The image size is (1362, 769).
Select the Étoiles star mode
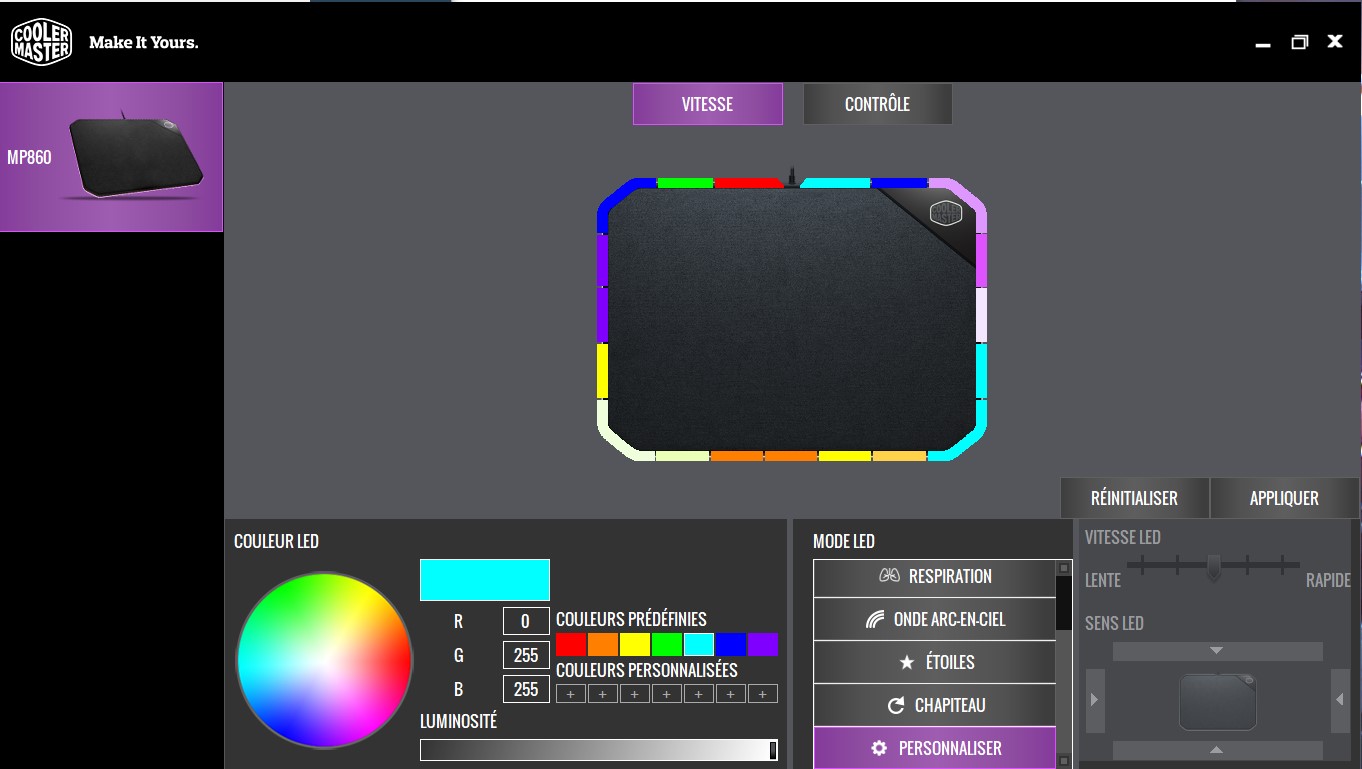(x=934, y=663)
